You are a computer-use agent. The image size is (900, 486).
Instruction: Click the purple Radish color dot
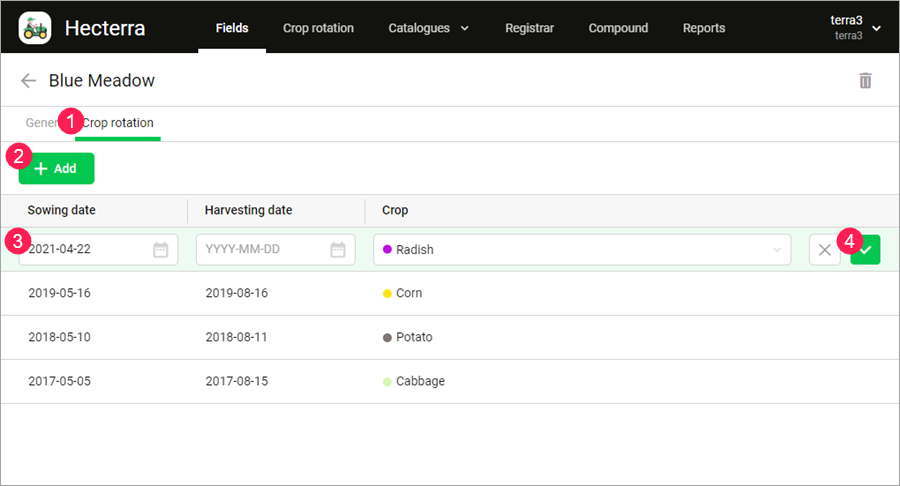coord(387,250)
